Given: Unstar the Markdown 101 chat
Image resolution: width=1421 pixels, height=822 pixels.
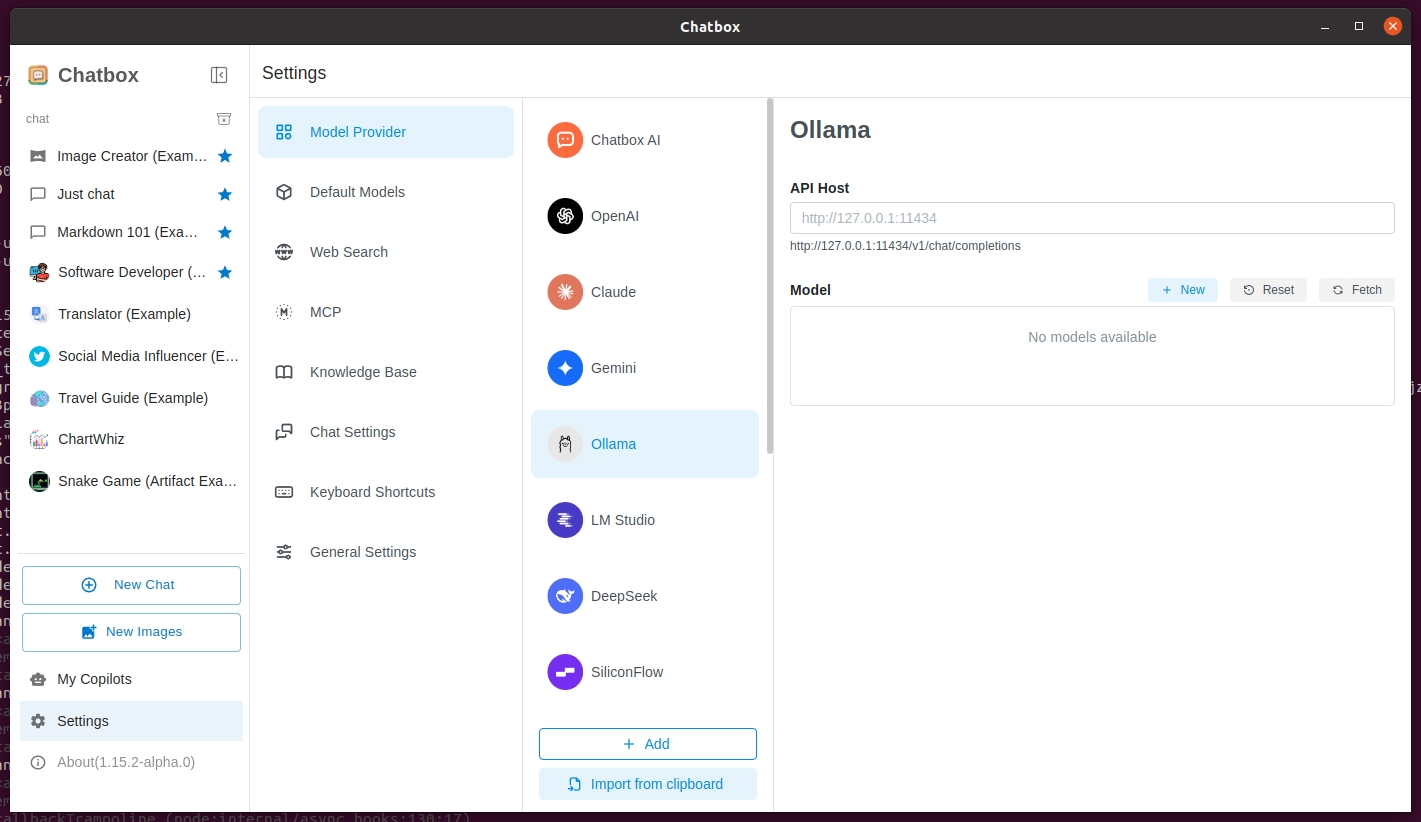Looking at the screenshot, I should [x=225, y=232].
